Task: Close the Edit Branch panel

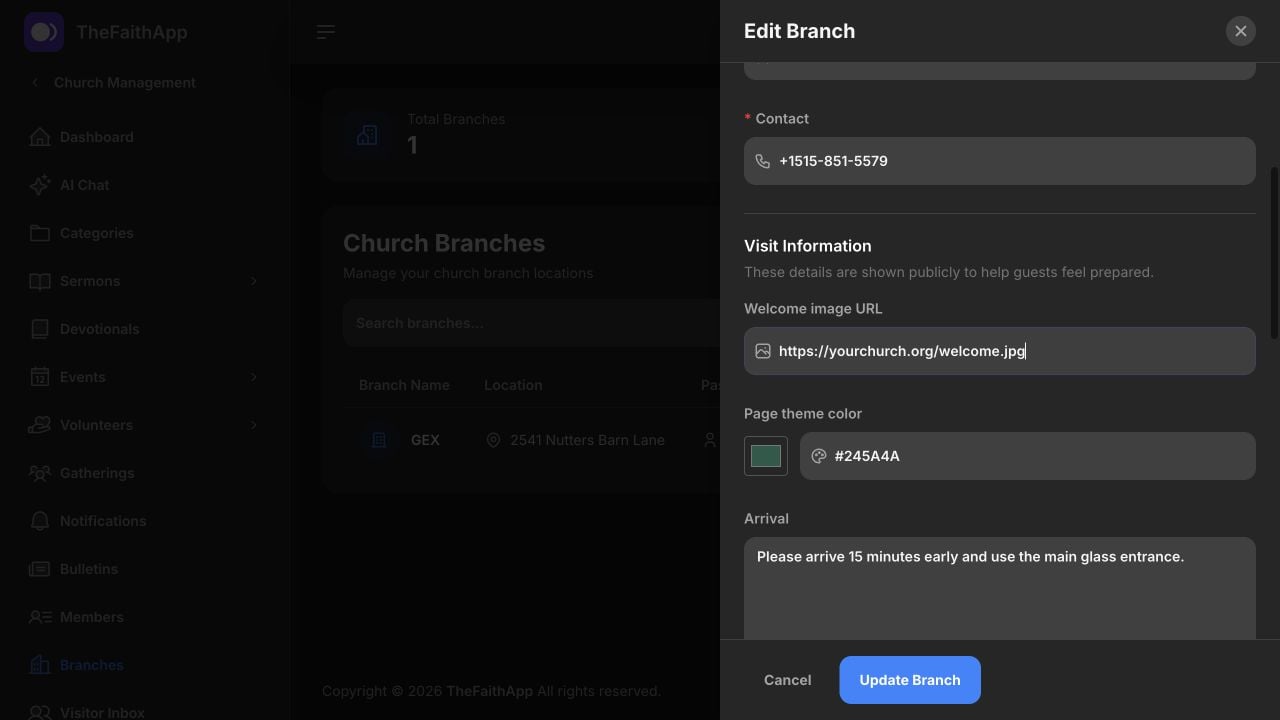Action: [1241, 31]
